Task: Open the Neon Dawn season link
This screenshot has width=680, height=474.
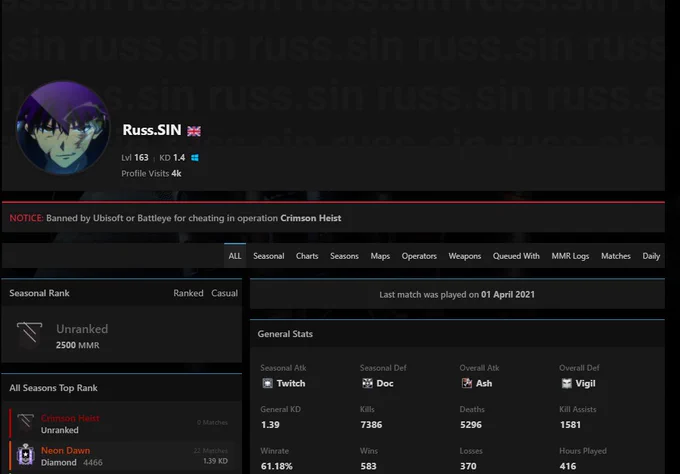Action: click(65, 450)
